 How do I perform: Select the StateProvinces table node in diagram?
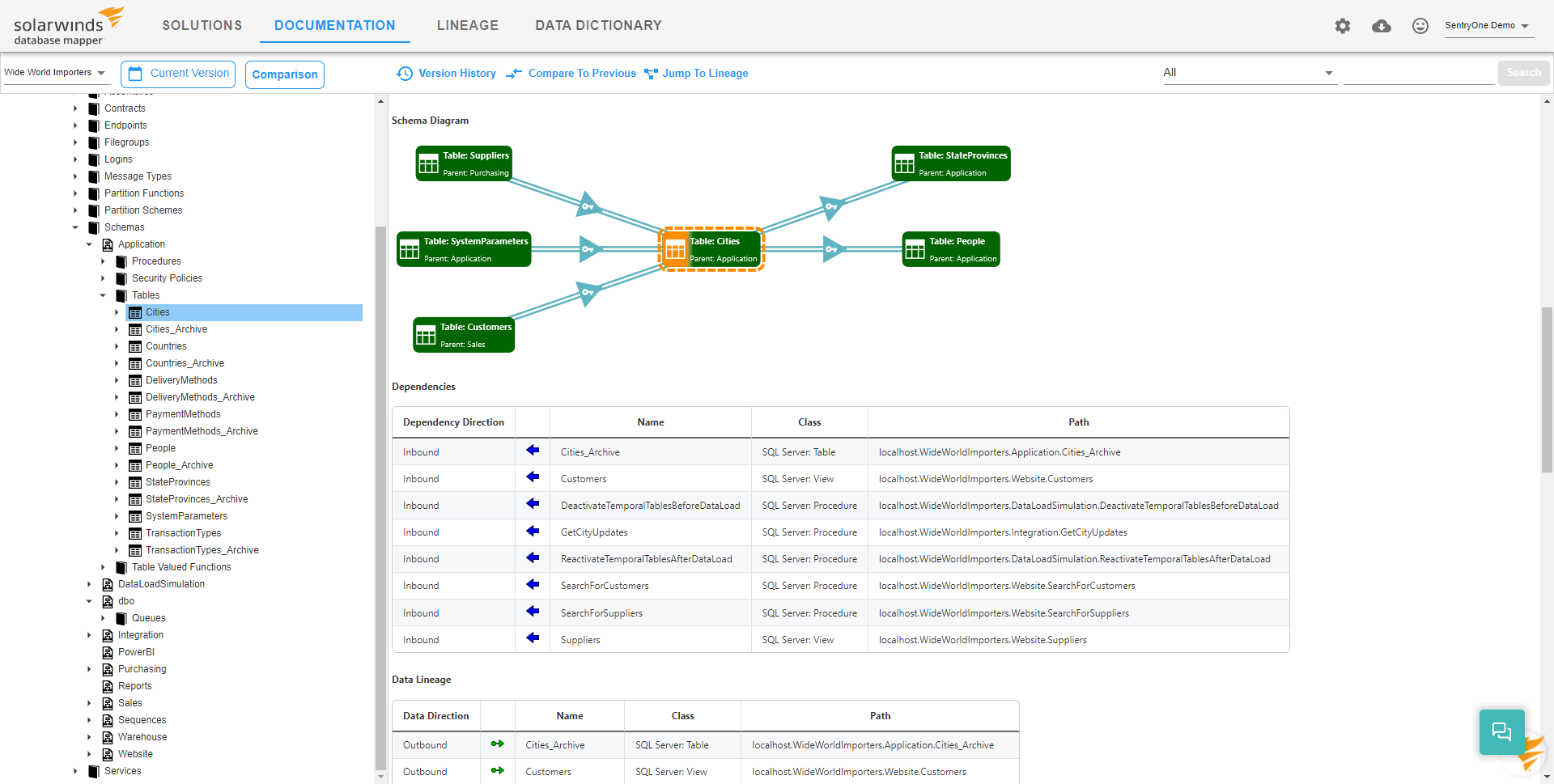coord(951,163)
